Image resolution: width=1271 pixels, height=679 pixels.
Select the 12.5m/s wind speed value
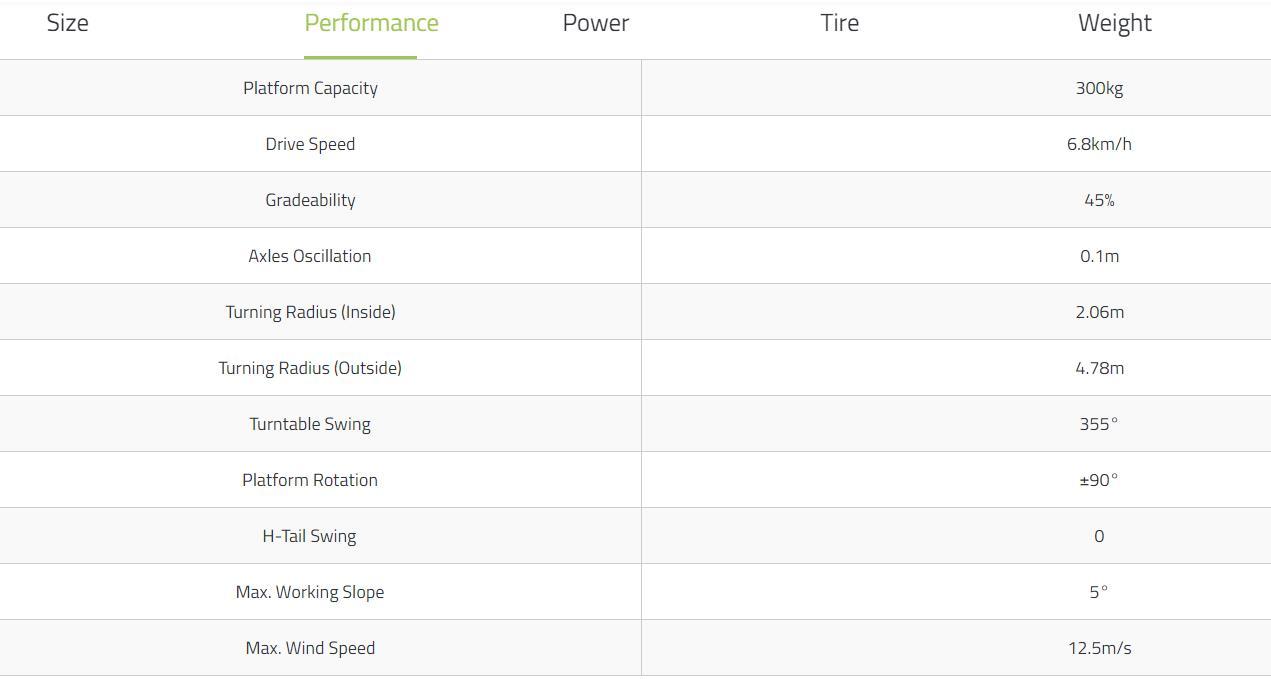tap(1099, 648)
